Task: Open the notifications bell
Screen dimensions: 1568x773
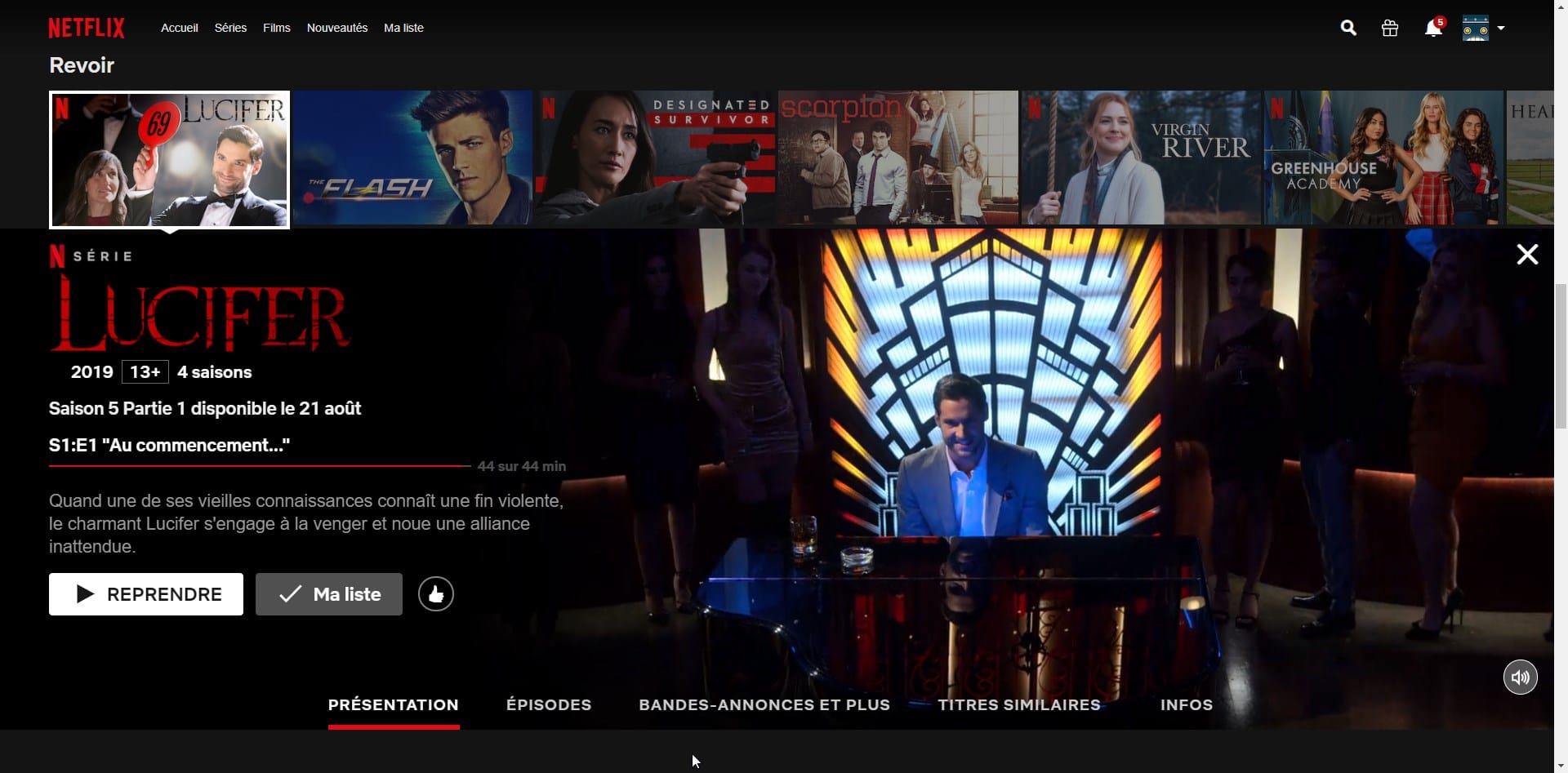Action: [1433, 28]
